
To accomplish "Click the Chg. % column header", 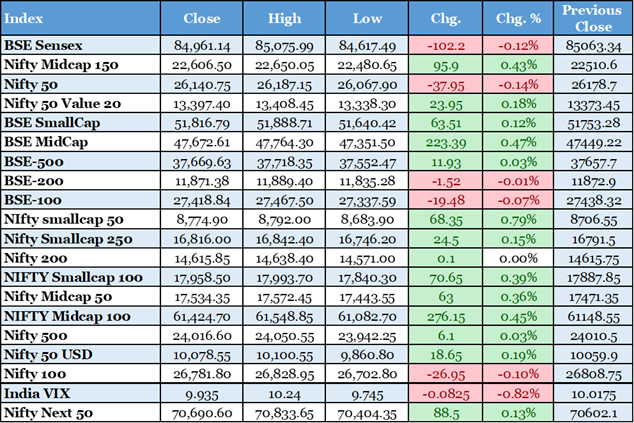I will point(517,18).
